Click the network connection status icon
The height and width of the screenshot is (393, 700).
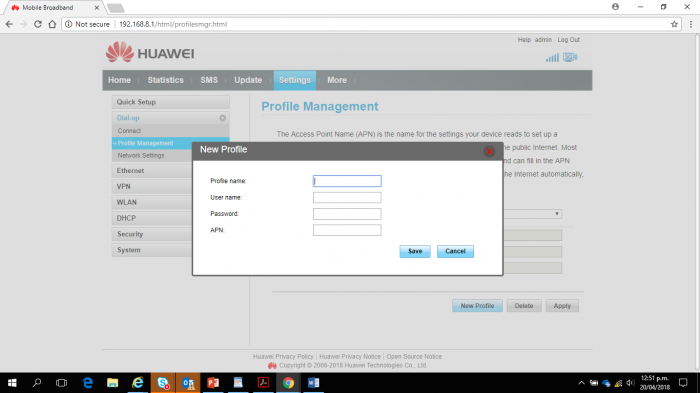click(x=570, y=57)
